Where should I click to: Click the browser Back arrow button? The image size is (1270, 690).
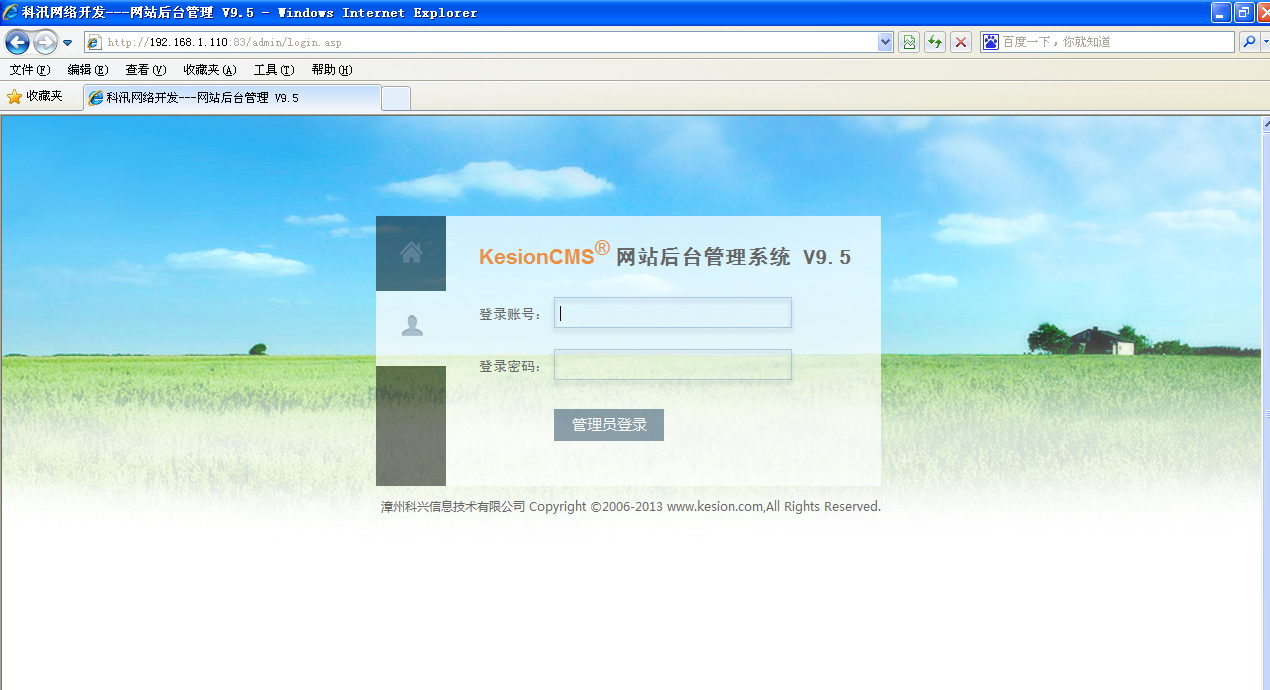coord(17,42)
